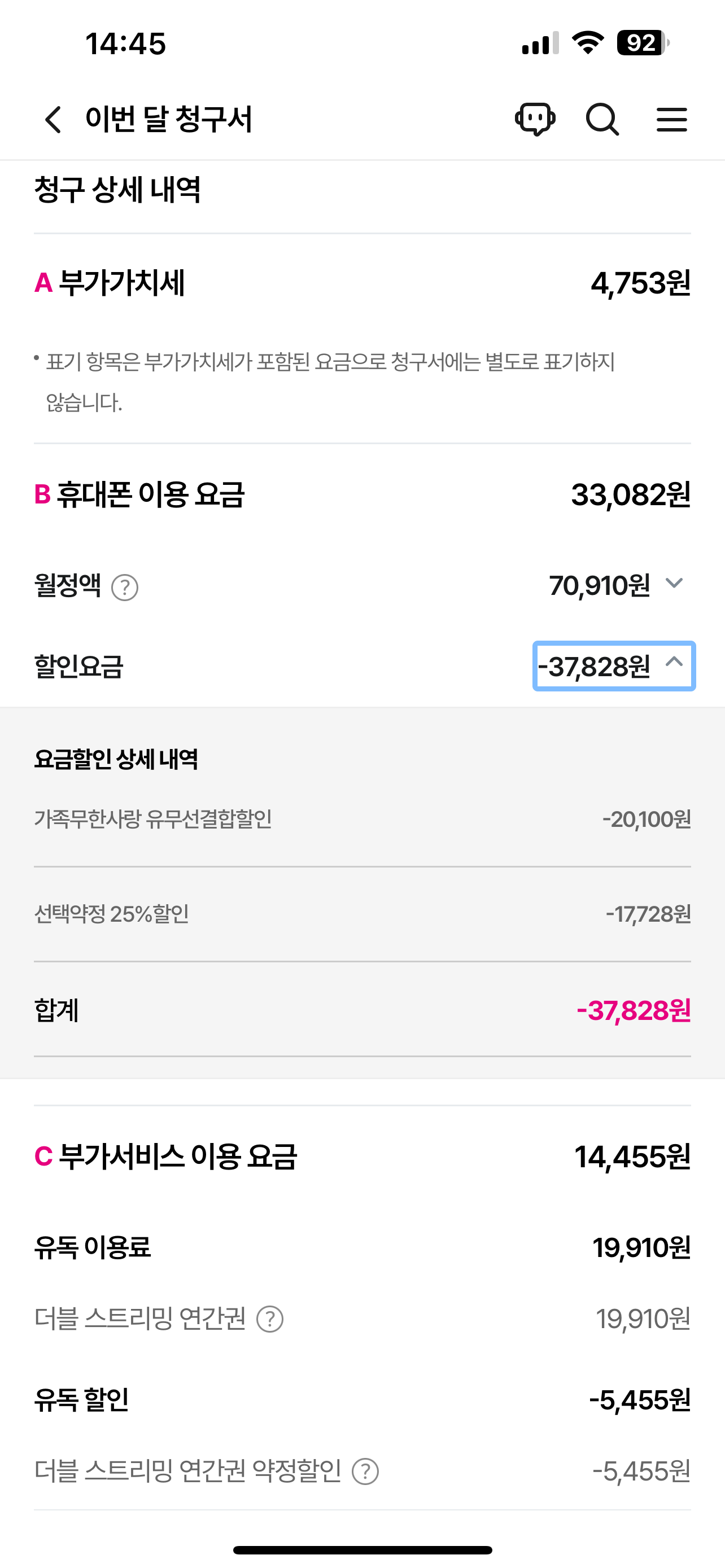Screen dimensions: 725x1568
Task: Tap the Wi-Fi status icon
Action: click(587, 43)
